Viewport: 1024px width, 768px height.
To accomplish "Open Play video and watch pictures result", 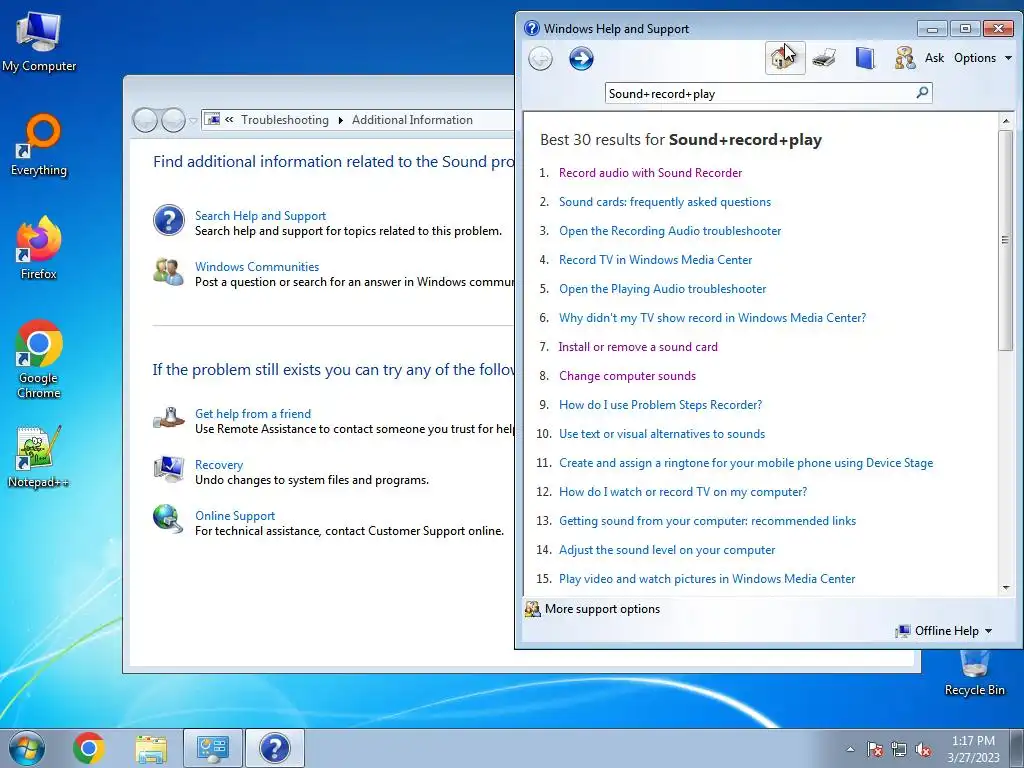I will point(707,579).
